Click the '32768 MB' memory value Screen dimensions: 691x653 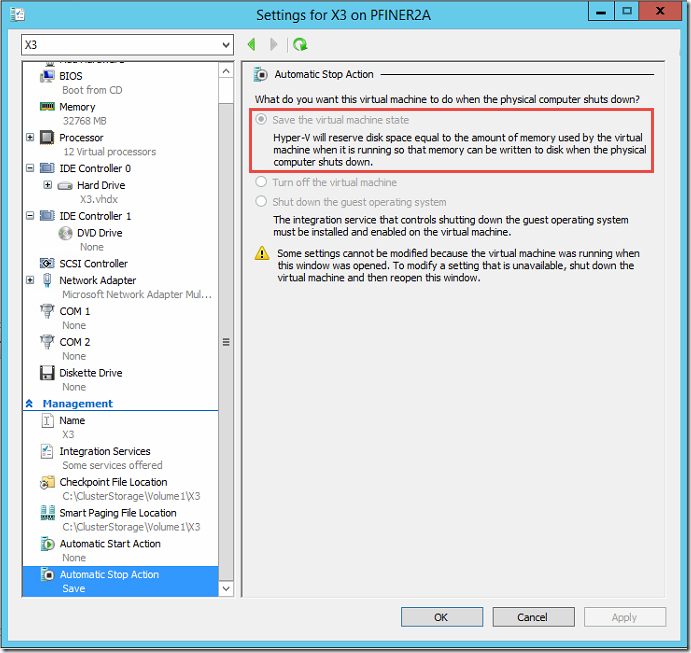click(85, 121)
